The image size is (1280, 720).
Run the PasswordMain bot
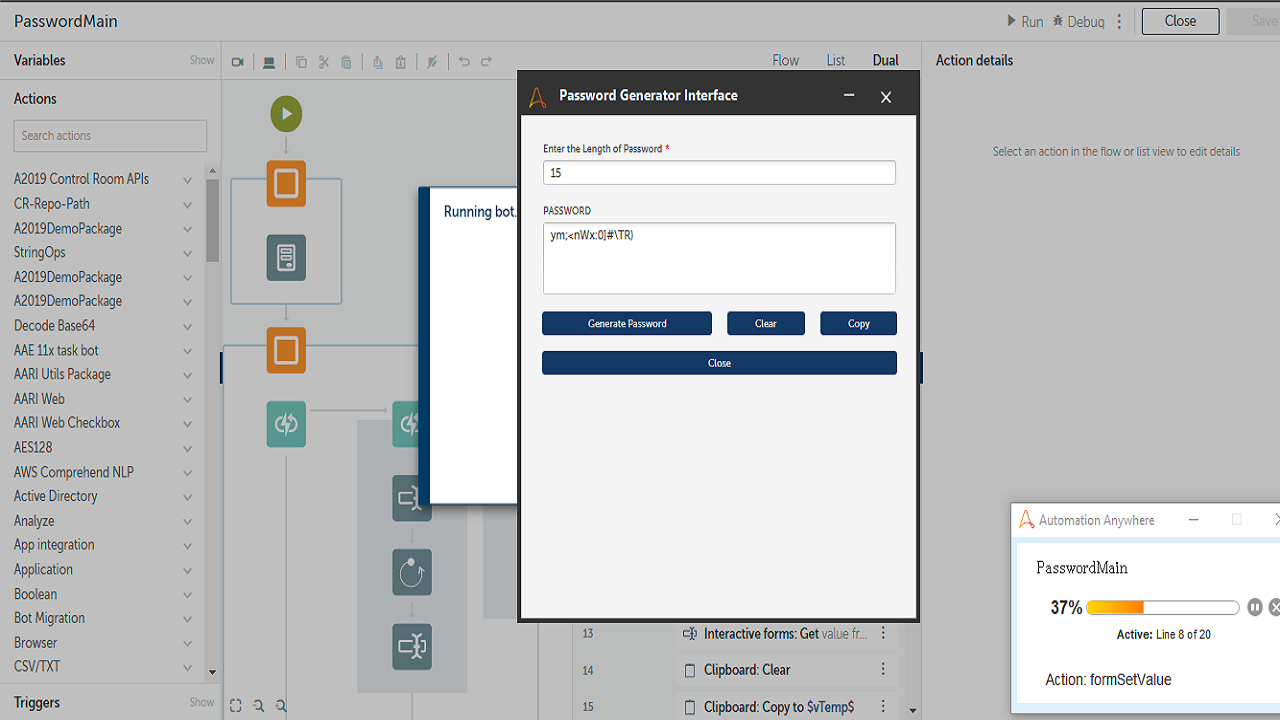[x=1025, y=21]
